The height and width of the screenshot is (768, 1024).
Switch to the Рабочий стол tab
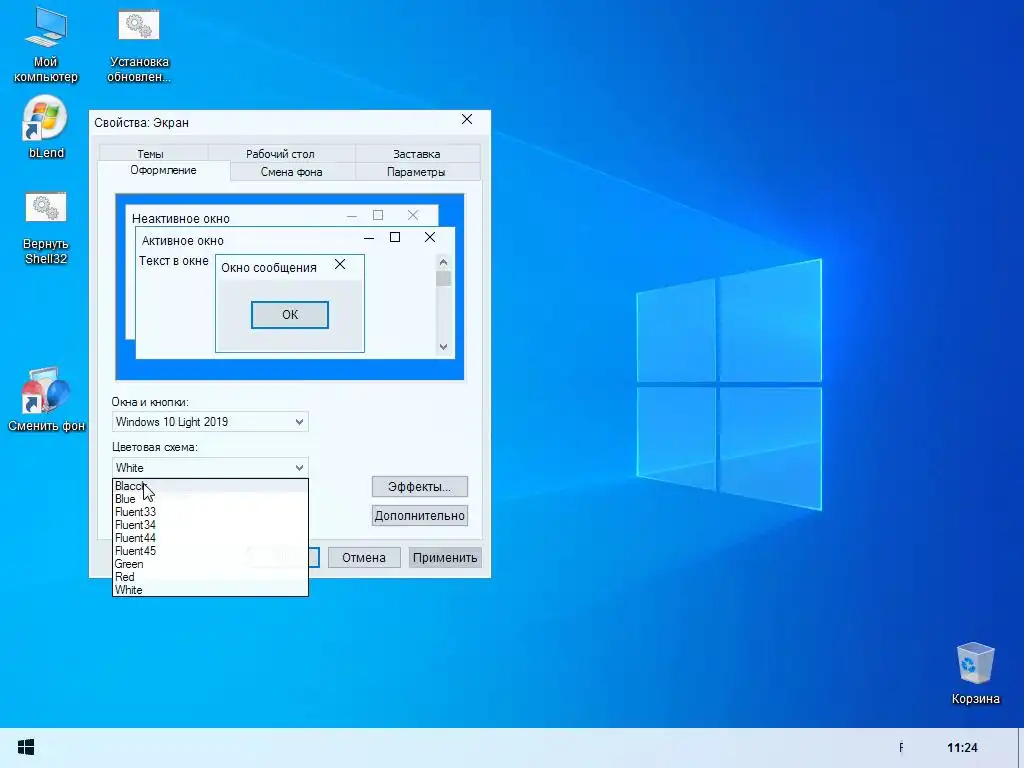point(280,153)
